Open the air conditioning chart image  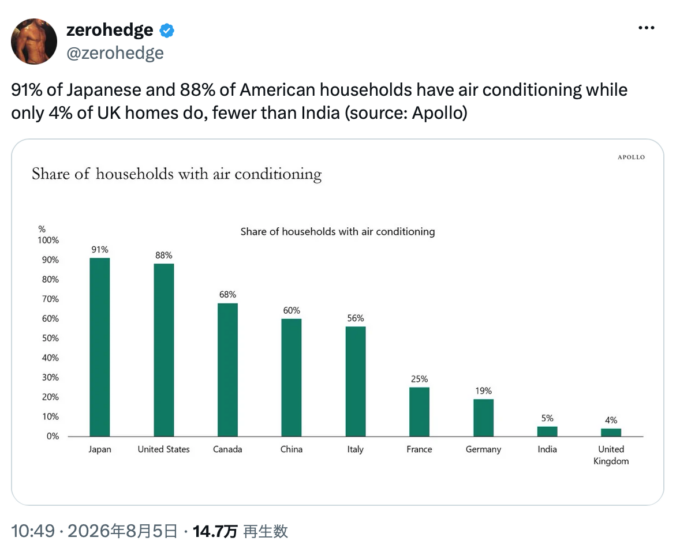337,322
